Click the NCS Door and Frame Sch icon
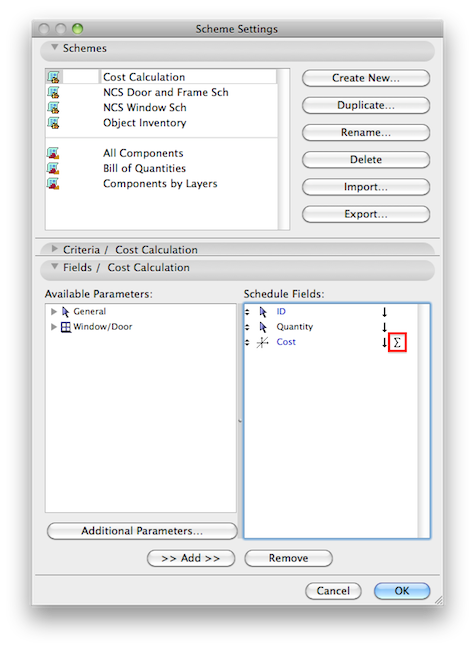 (53, 92)
